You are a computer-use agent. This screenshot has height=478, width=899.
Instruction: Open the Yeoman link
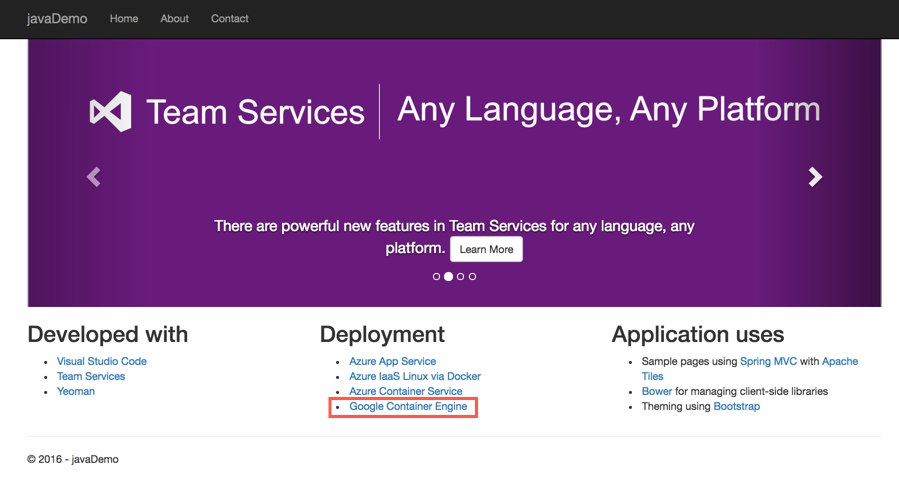point(76,391)
